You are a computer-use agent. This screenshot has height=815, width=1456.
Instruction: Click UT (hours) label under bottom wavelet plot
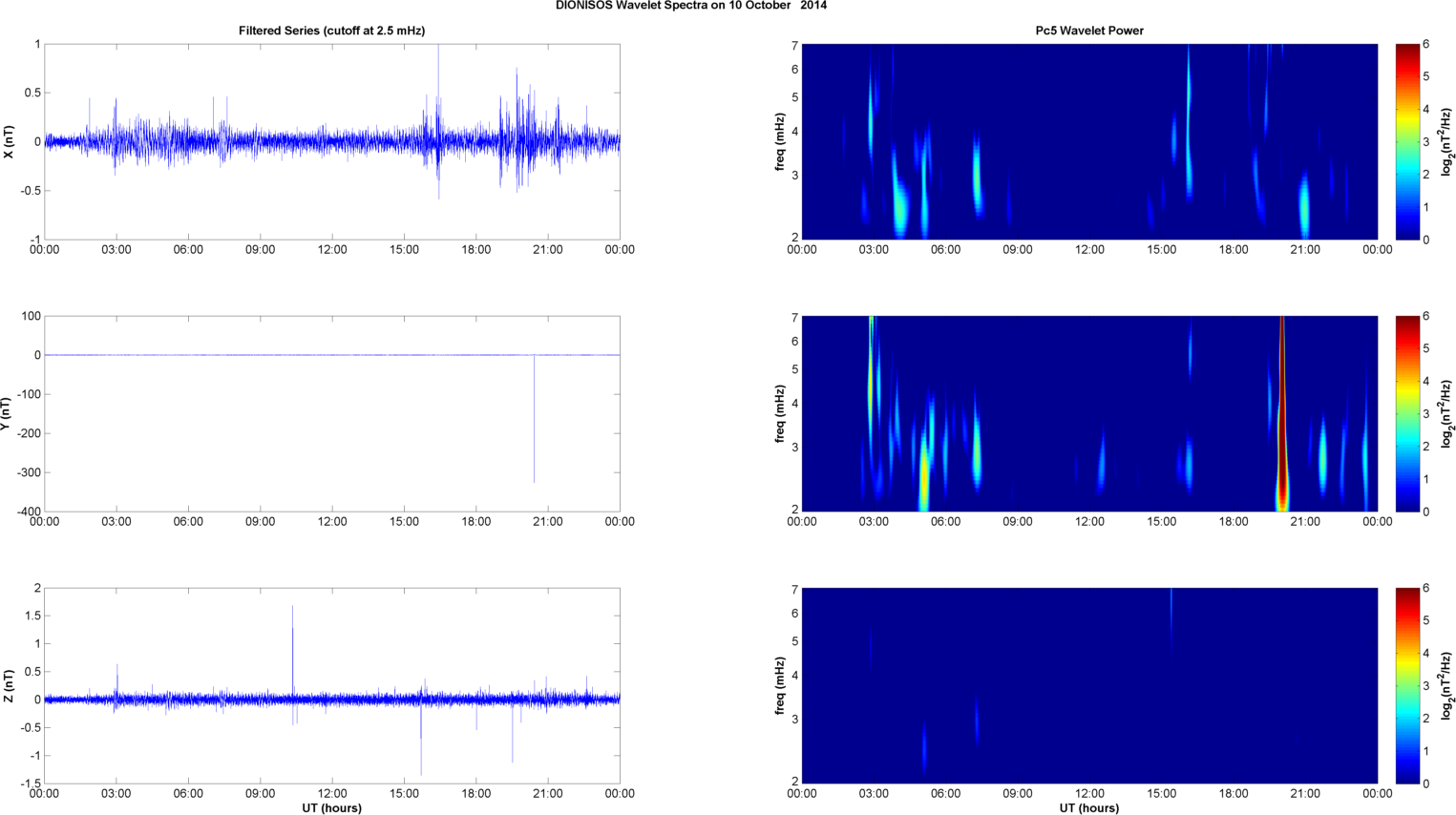click(1089, 808)
